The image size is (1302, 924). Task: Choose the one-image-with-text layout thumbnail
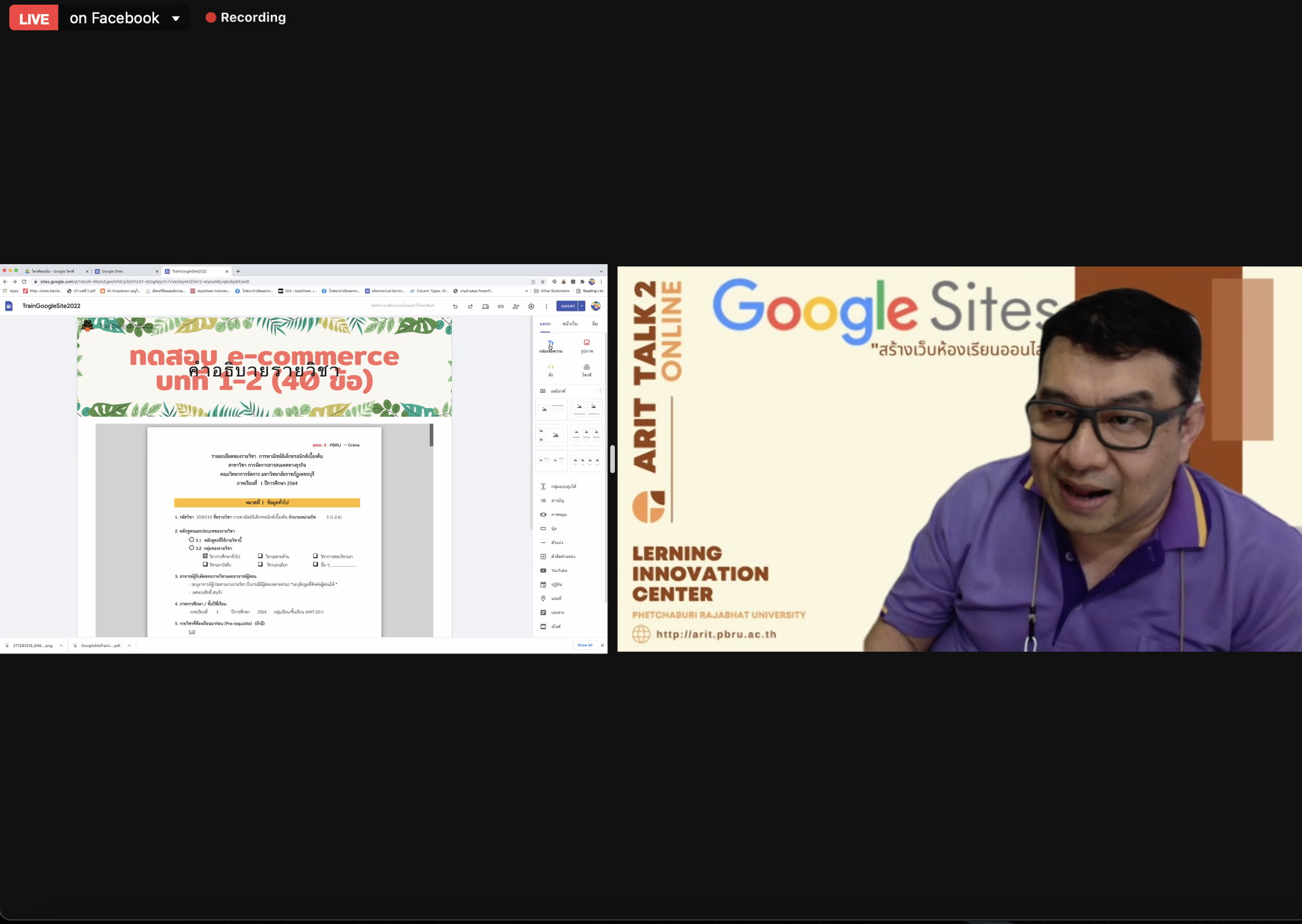[551, 409]
